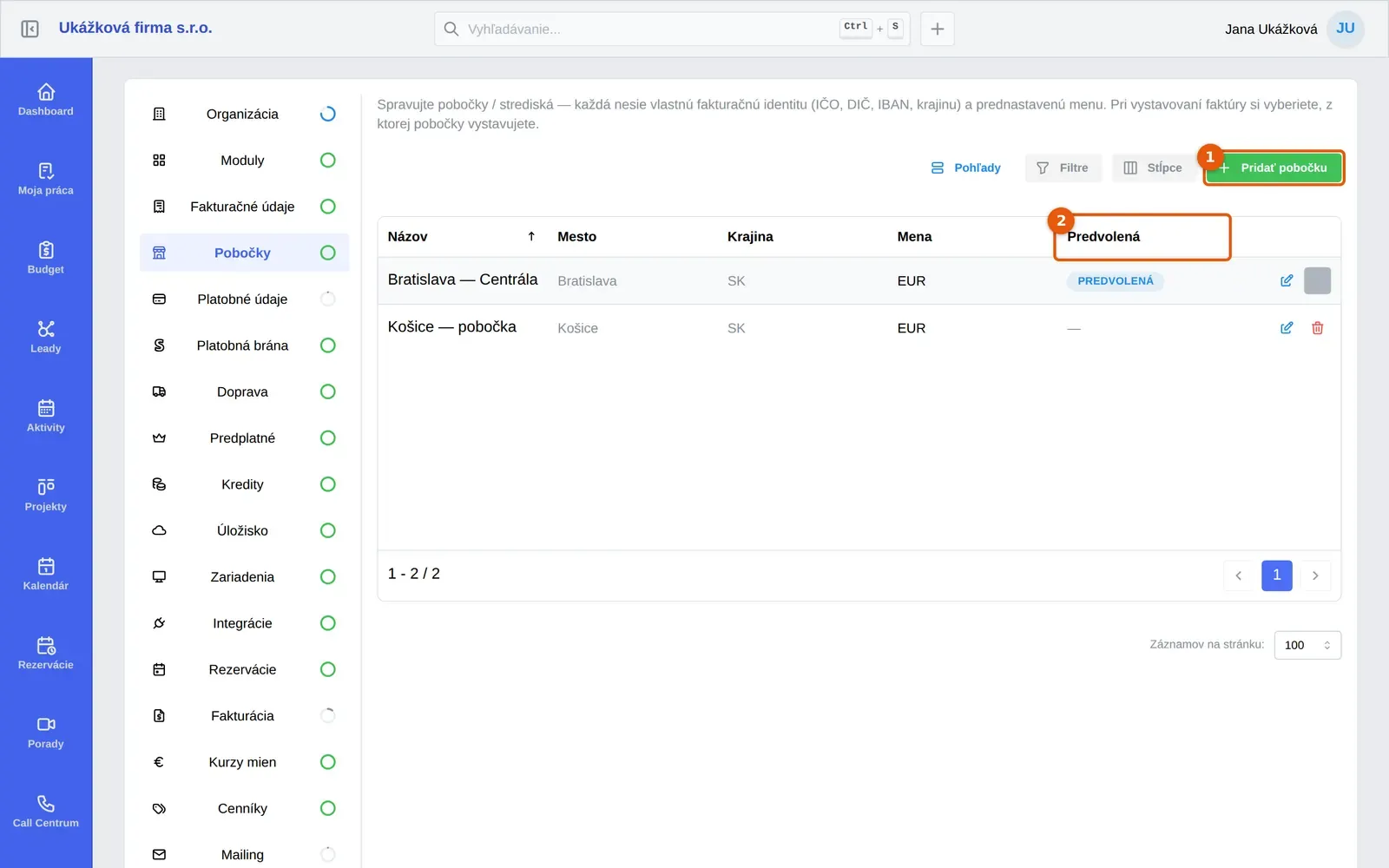Open Moja práca in sidebar
This screenshot has width=1389, height=868.
pyautogui.click(x=46, y=179)
